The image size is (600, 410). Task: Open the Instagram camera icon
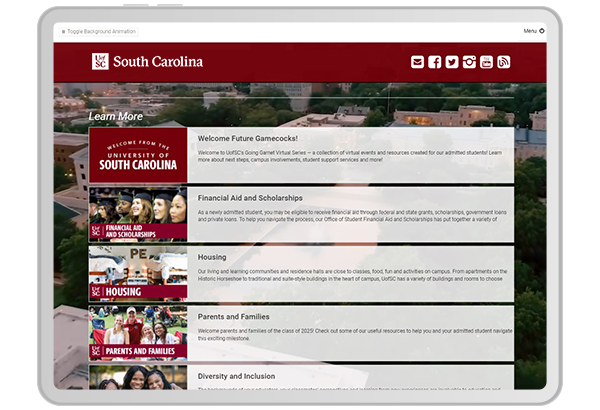tap(469, 62)
